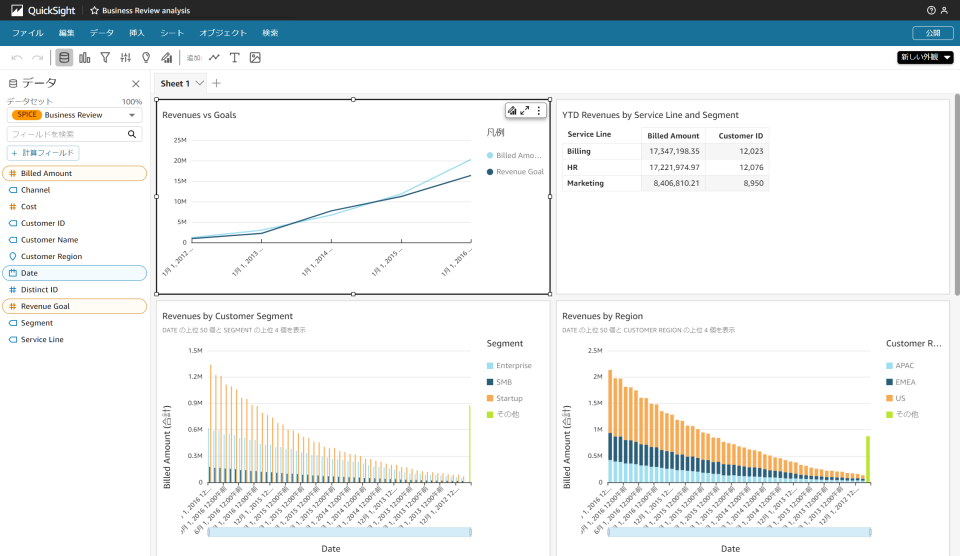Open the Parameters sliders icon
The width and height of the screenshot is (960, 556).
(x=125, y=58)
